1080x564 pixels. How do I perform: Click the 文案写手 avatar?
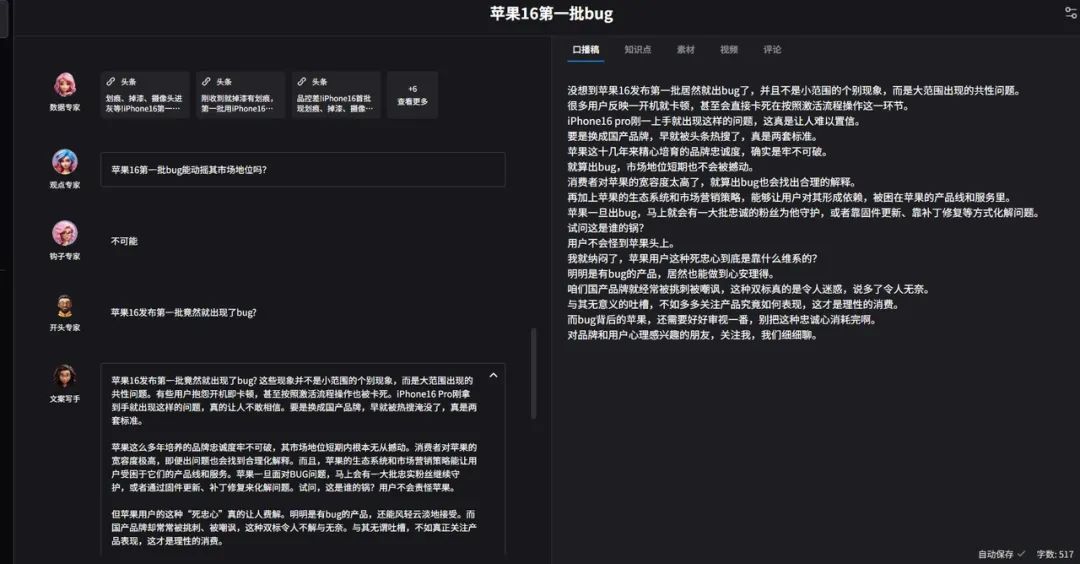click(65, 377)
